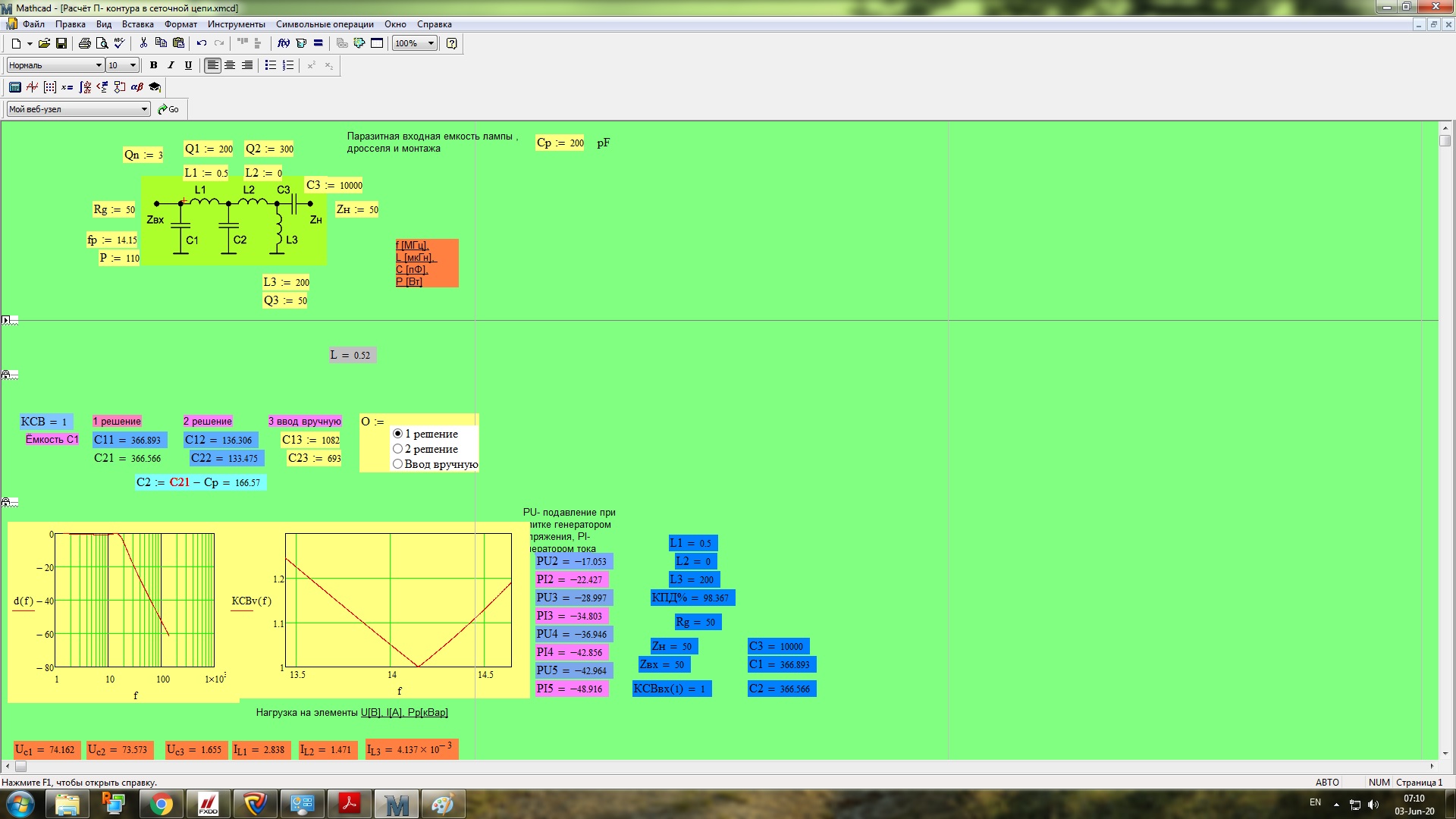The height and width of the screenshot is (819, 1456).
Task: Select the "Ввод вручную" radio button
Action: point(397,464)
